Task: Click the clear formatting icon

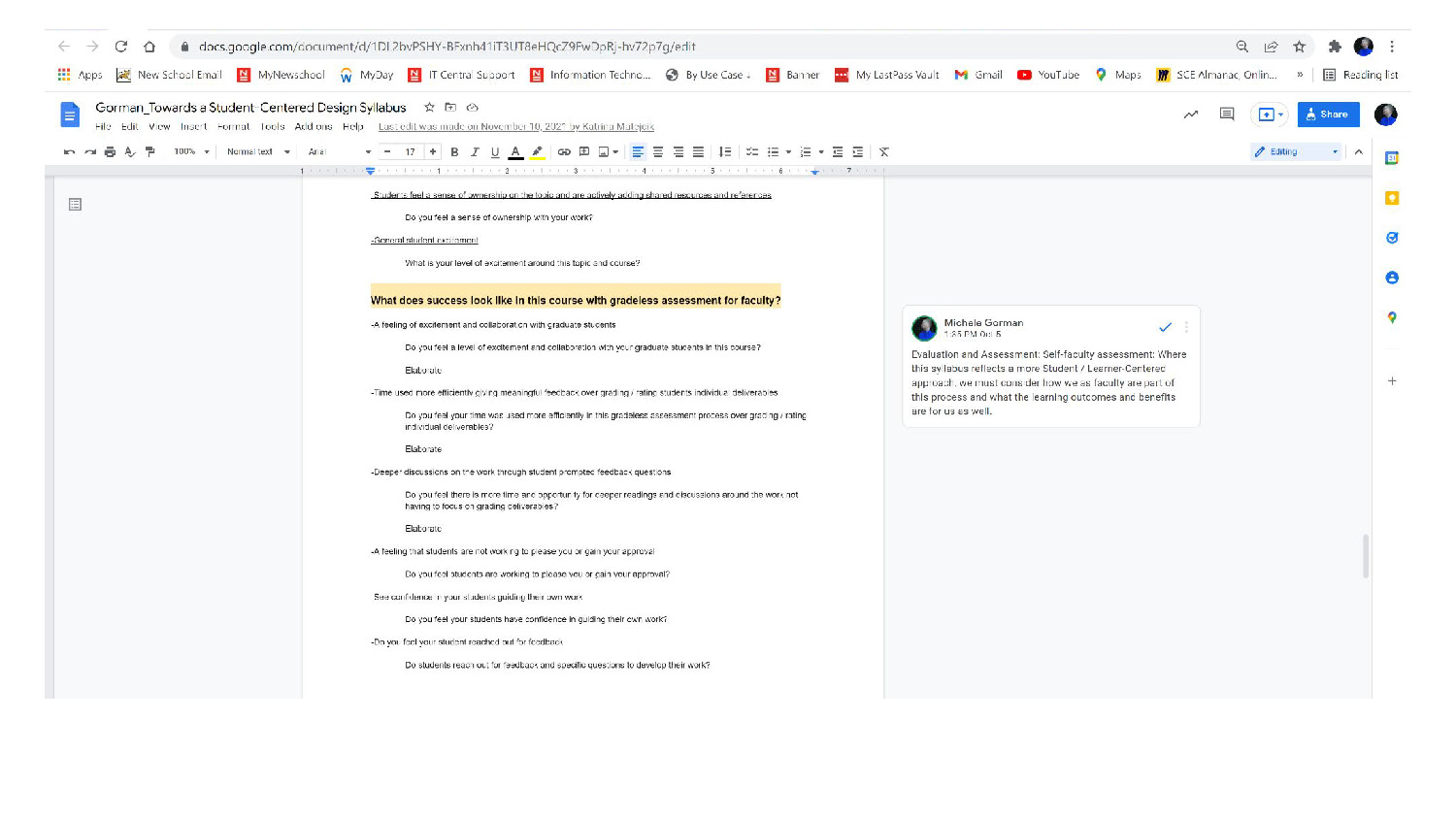Action: pos(883,152)
